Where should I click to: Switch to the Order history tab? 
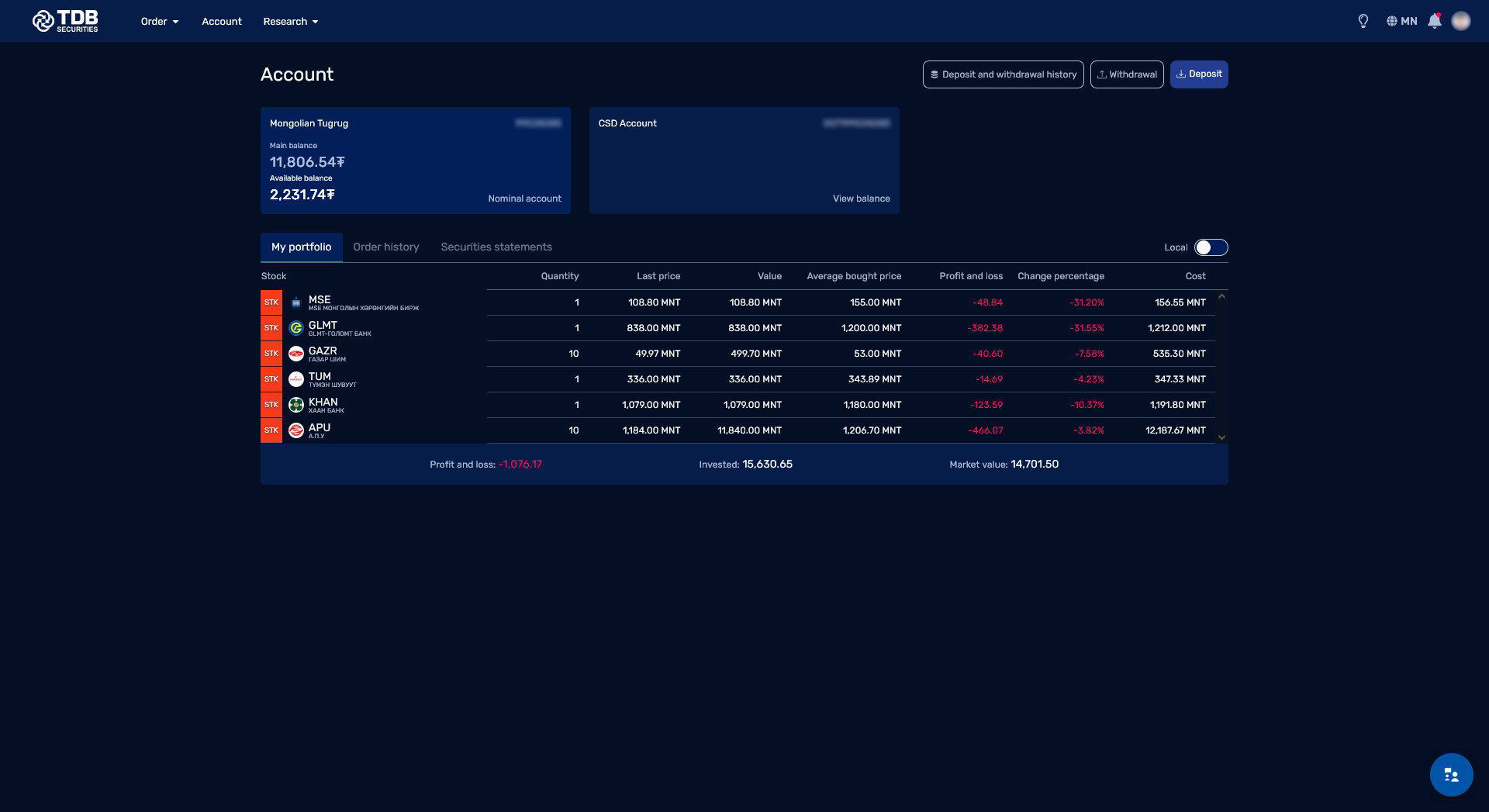[386, 247]
